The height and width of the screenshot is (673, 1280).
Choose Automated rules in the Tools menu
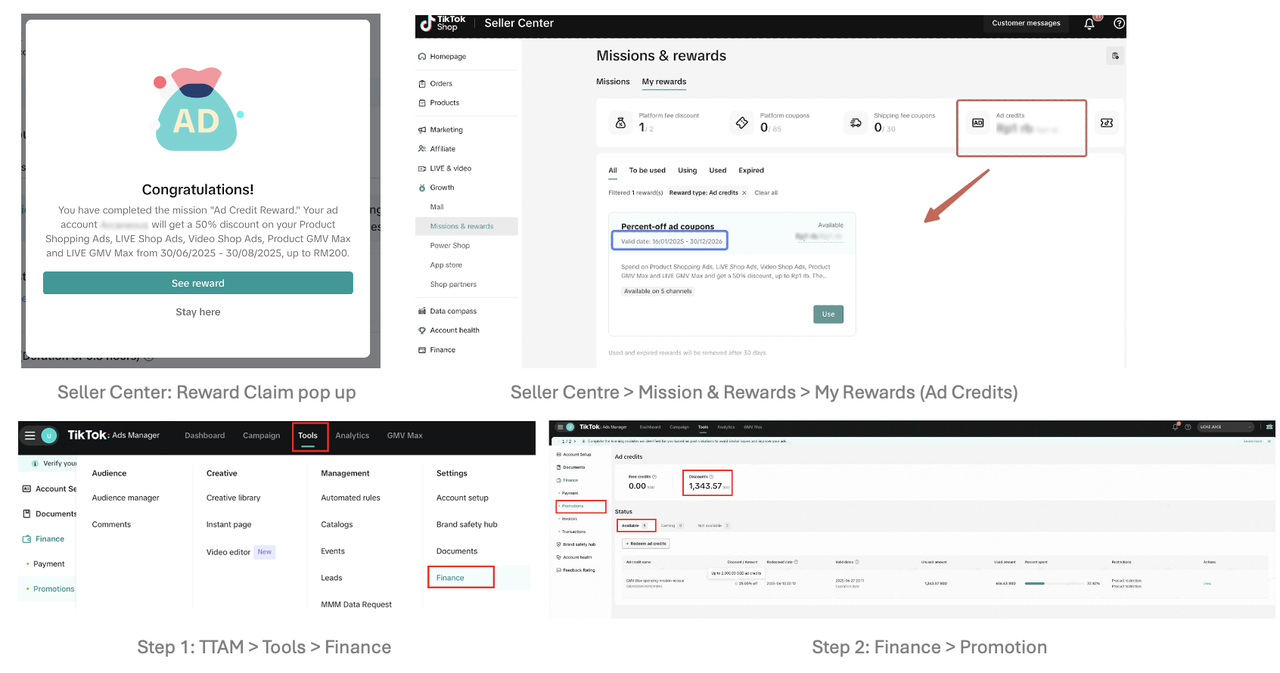(351, 498)
